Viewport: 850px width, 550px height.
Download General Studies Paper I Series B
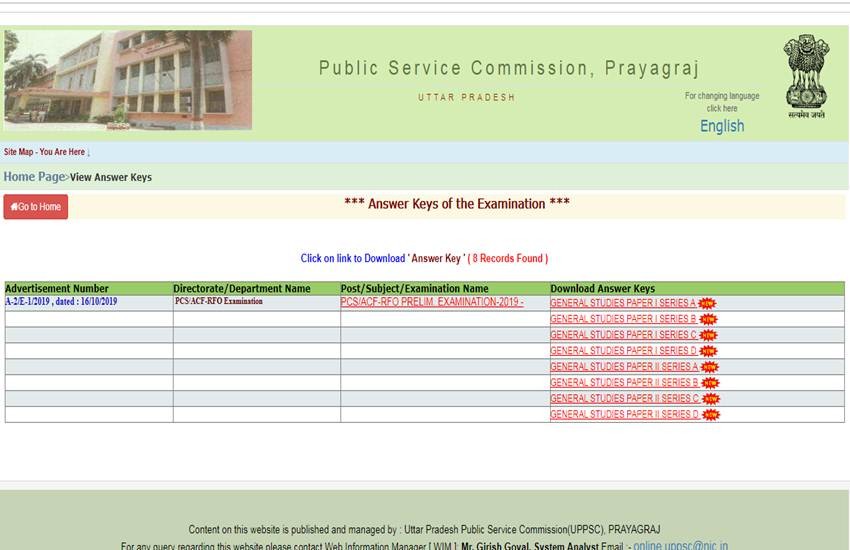(622, 319)
